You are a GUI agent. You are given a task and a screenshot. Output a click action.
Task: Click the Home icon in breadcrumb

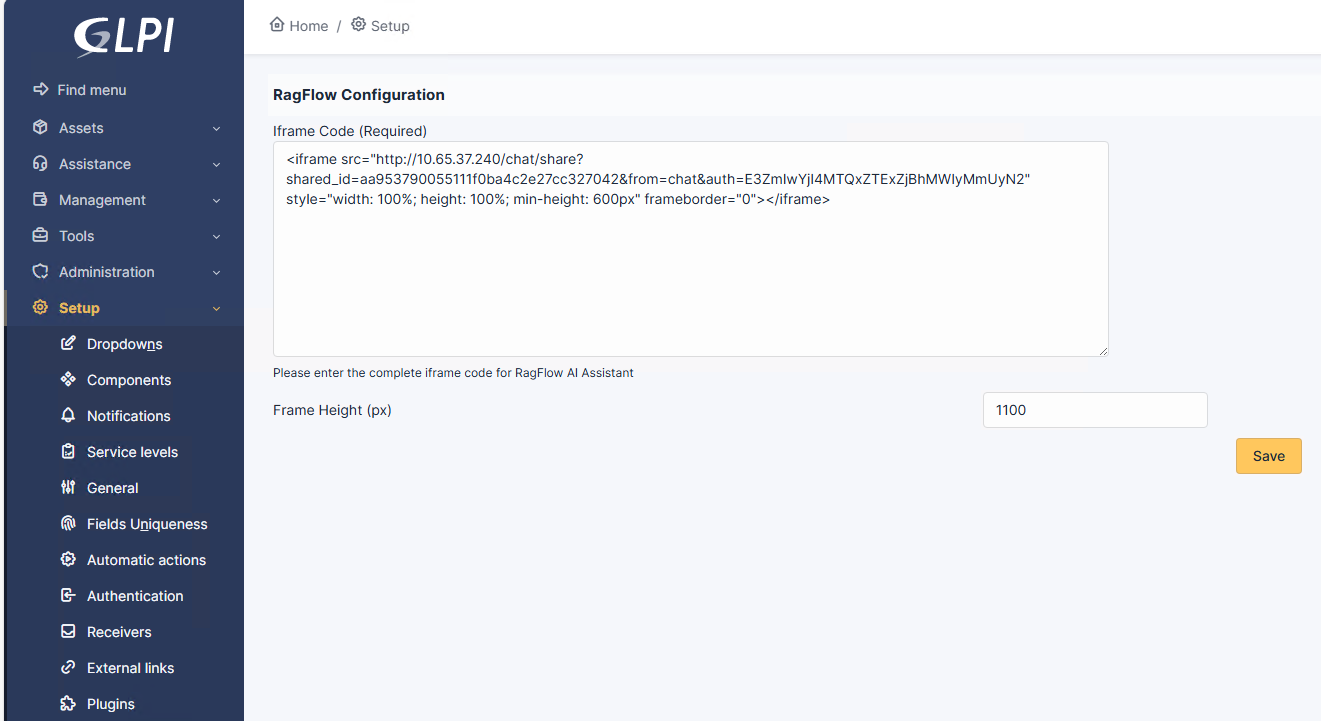pyautogui.click(x=277, y=25)
